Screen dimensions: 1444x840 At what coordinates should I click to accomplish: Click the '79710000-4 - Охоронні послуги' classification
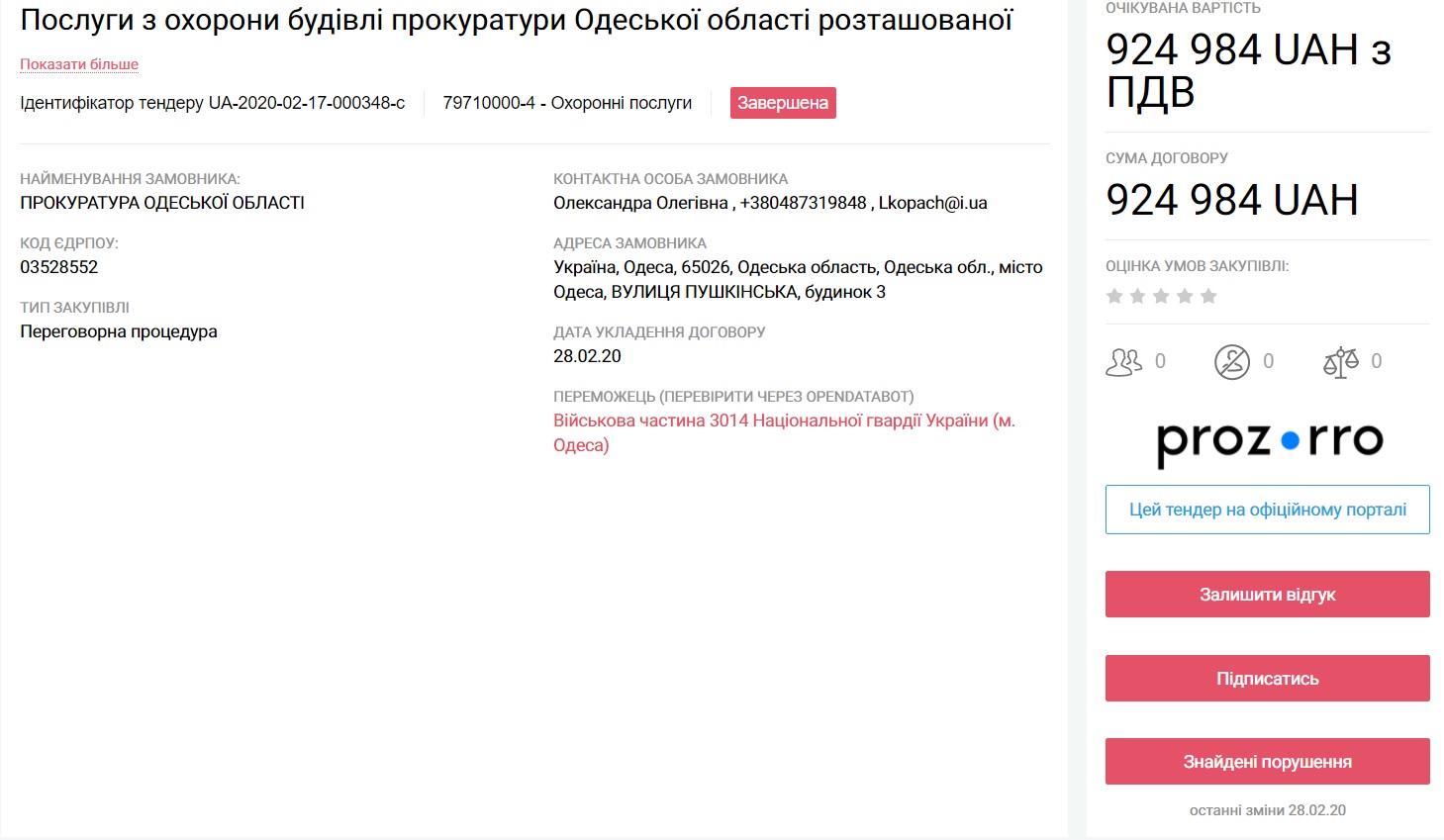[x=567, y=103]
